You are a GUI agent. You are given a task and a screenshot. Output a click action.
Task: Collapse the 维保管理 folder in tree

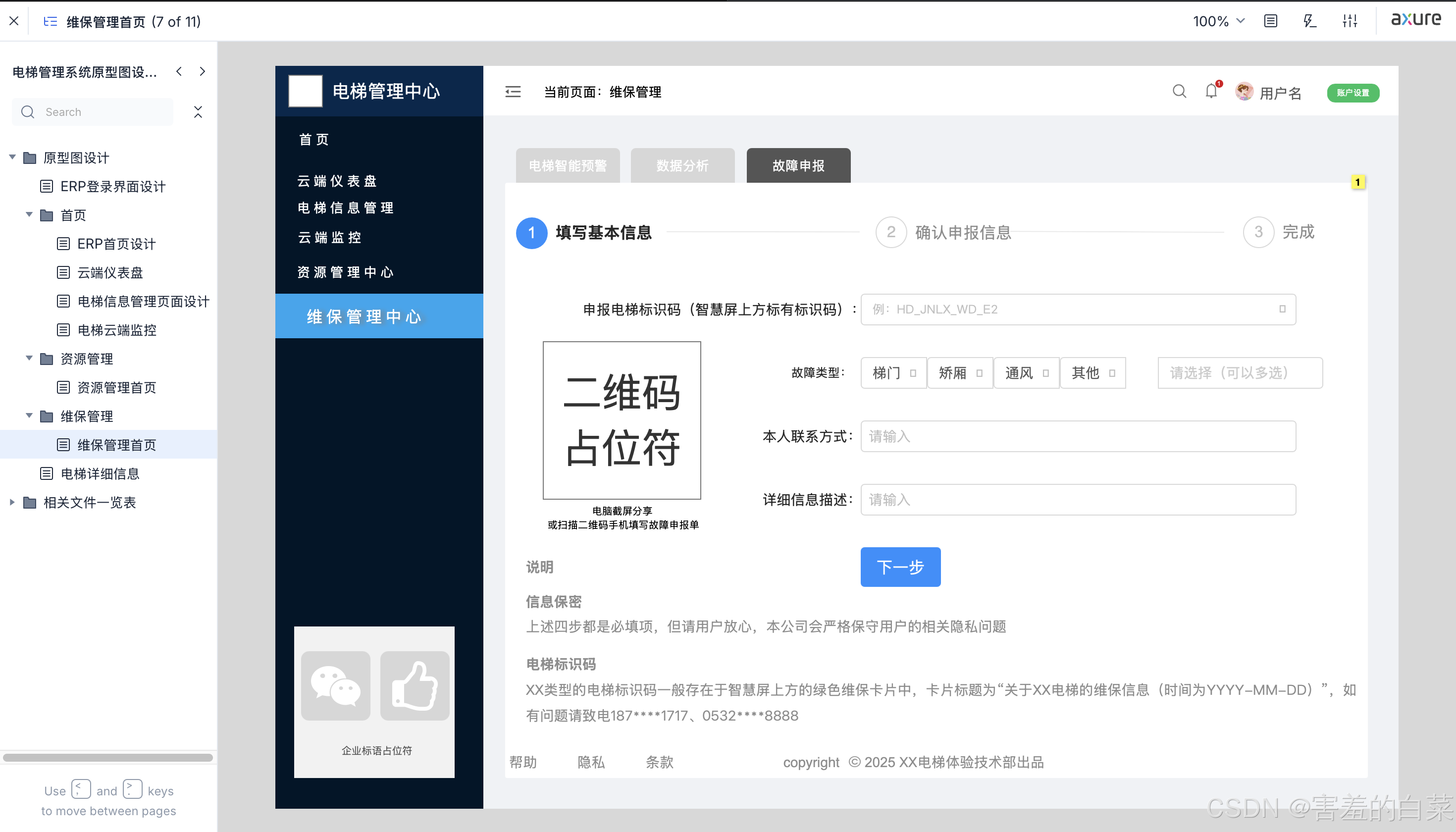pos(29,416)
